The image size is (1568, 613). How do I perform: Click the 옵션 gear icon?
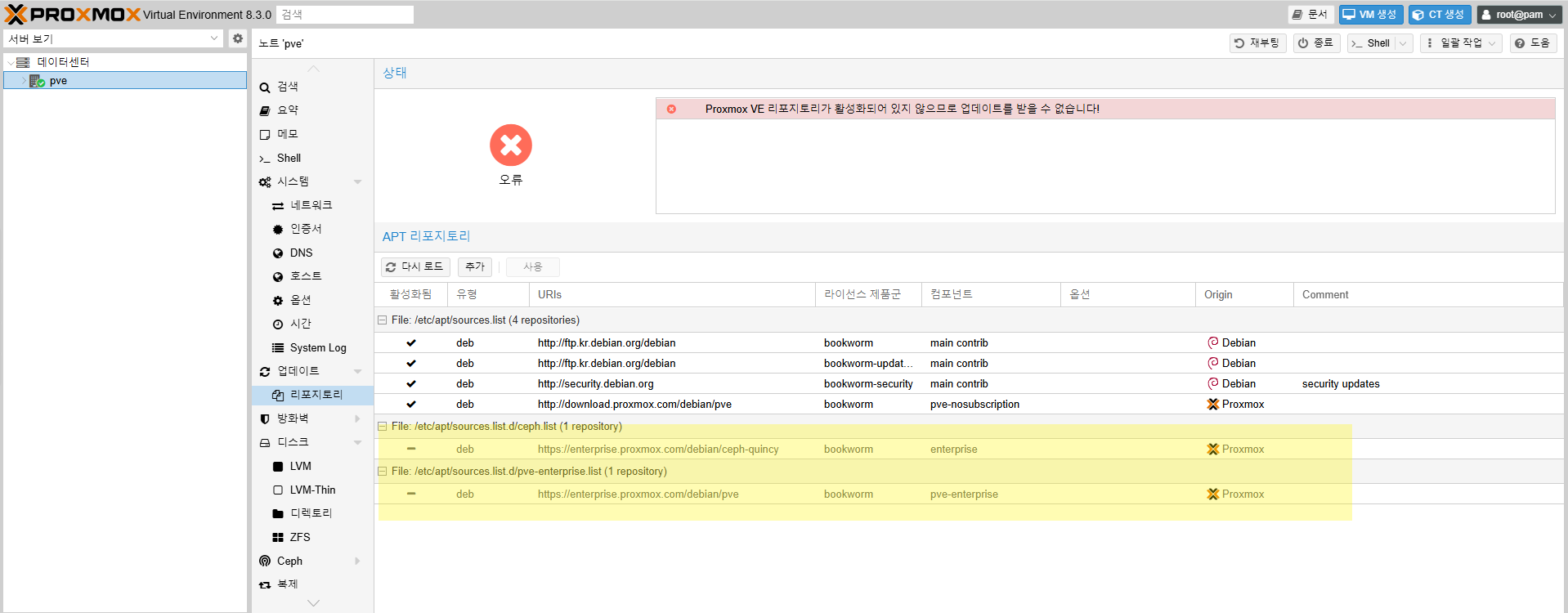click(x=278, y=301)
